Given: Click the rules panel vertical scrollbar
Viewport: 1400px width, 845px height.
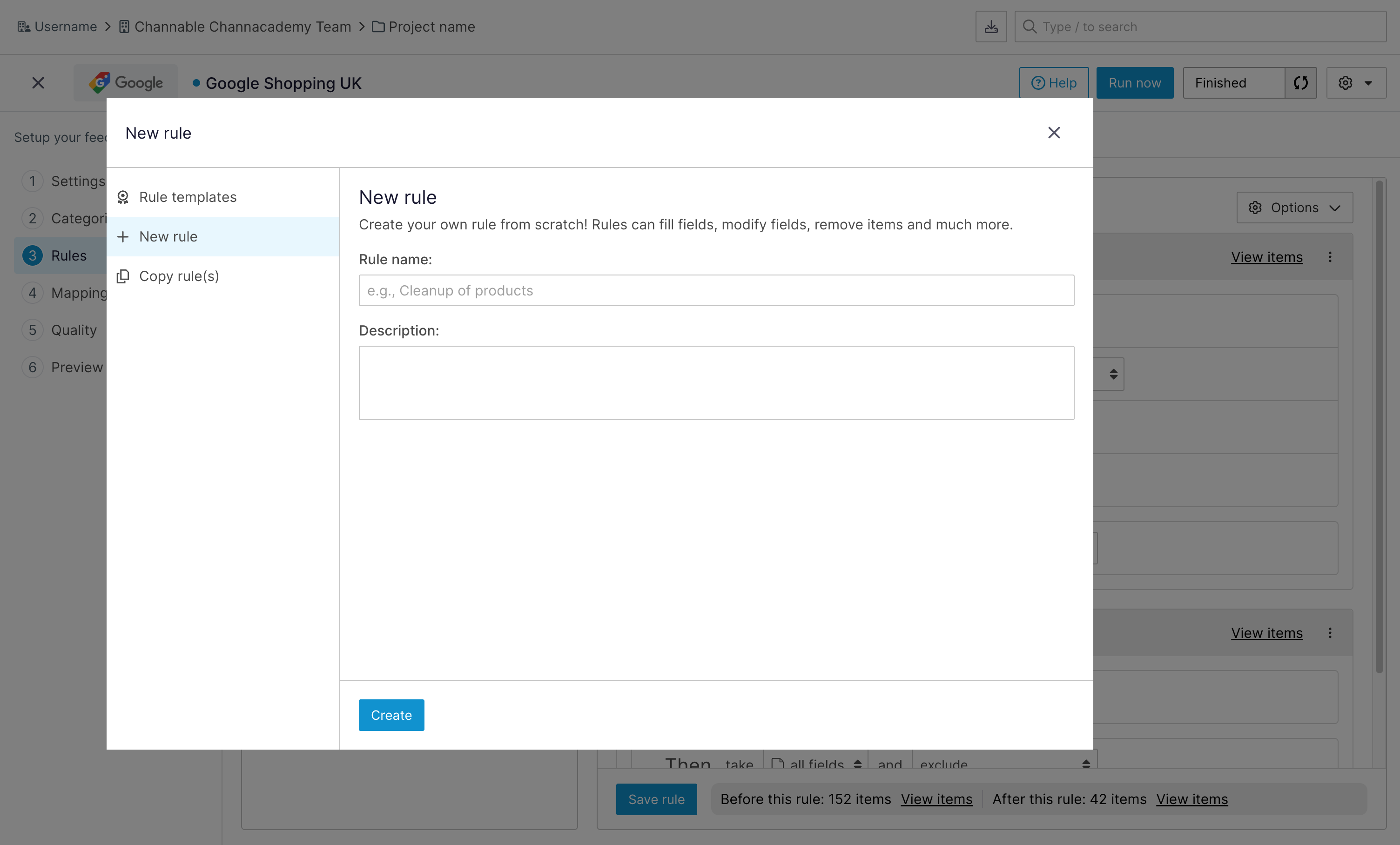Looking at the screenshot, I should click(1379, 427).
